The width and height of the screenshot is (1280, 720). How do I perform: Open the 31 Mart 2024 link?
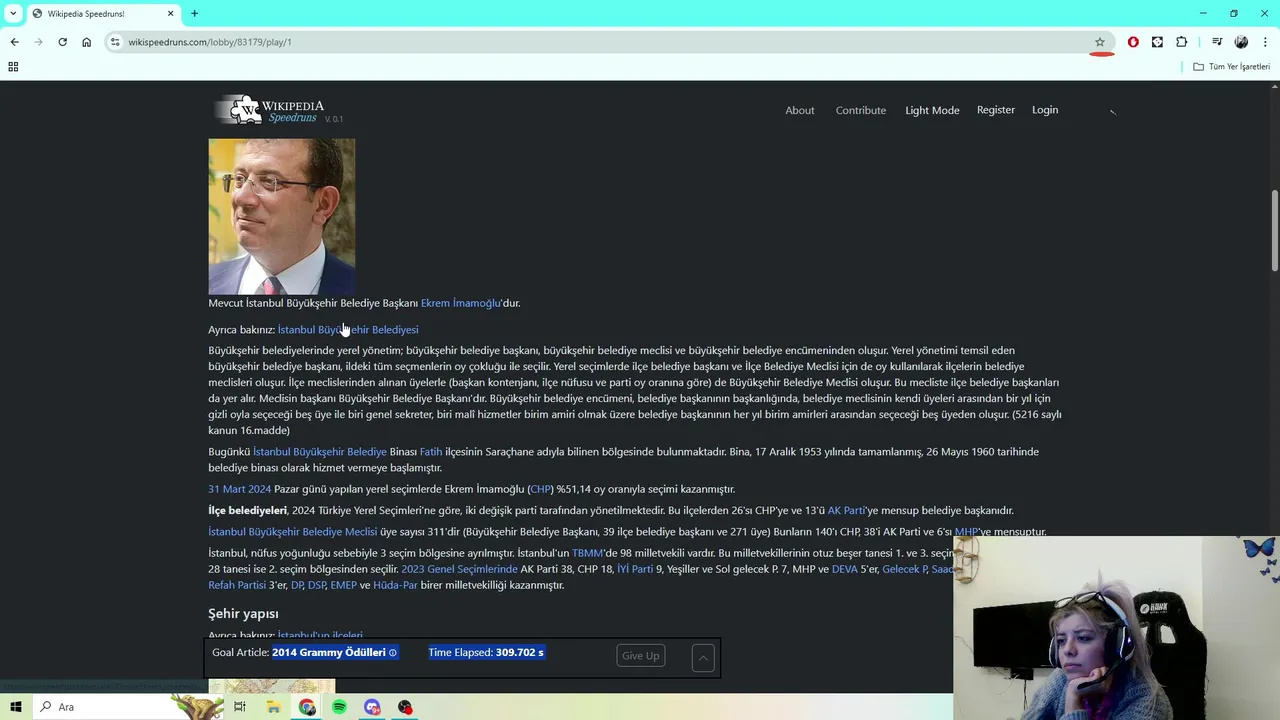239,489
